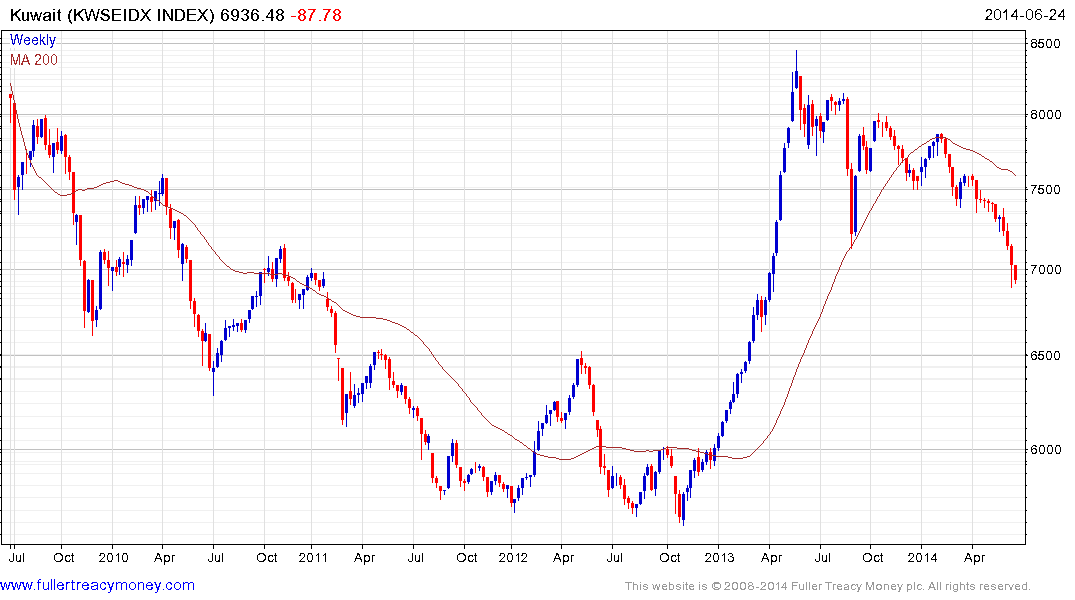This screenshot has width=1075, height=600.
Task: Click the 2014 year axis label
Action: click(x=922, y=557)
